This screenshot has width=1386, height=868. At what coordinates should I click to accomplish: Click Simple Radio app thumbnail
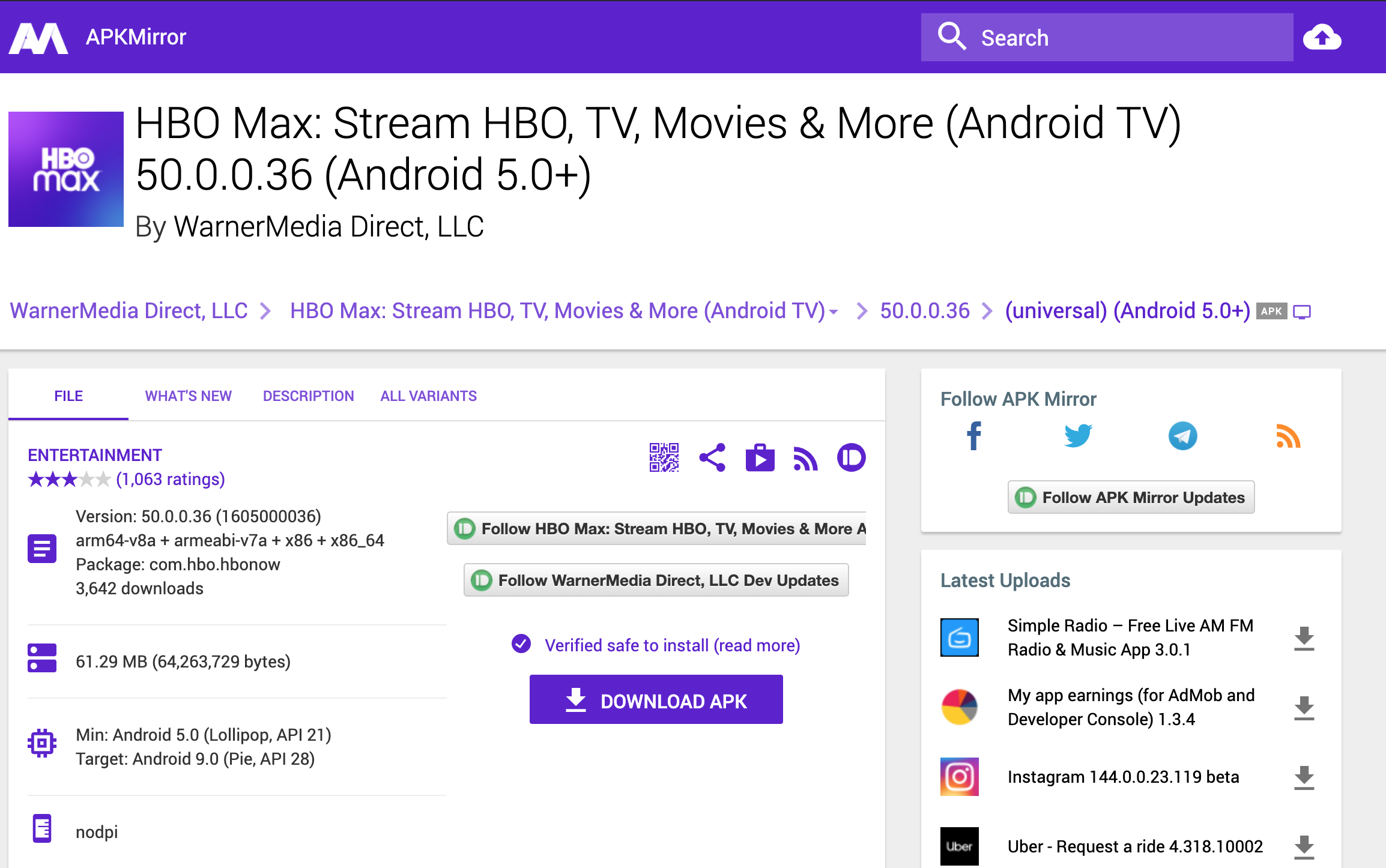click(x=959, y=637)
